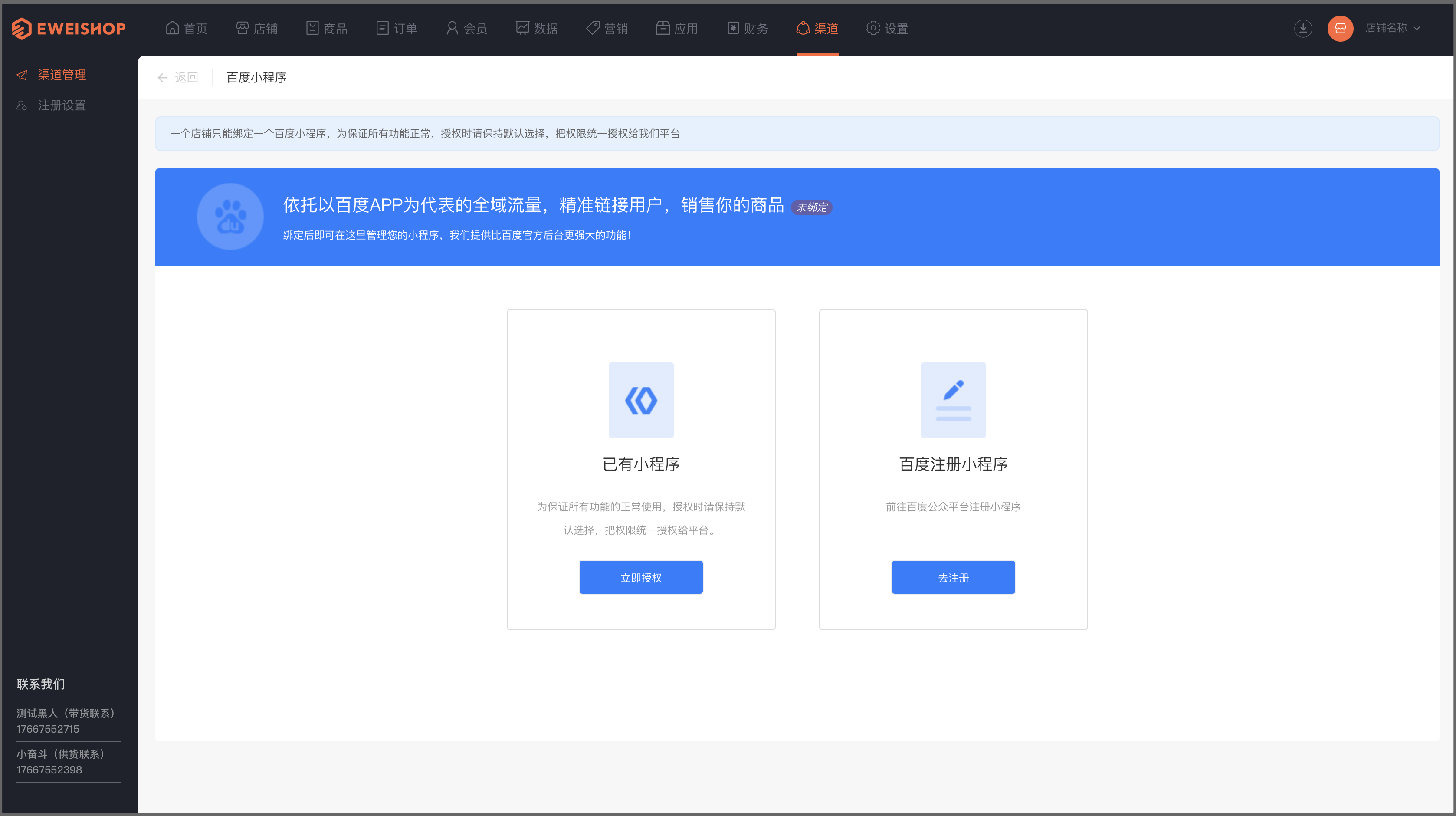Click the yen icon beside 财务
This screenshot has height=816, width=1456.
pos(733,28)
